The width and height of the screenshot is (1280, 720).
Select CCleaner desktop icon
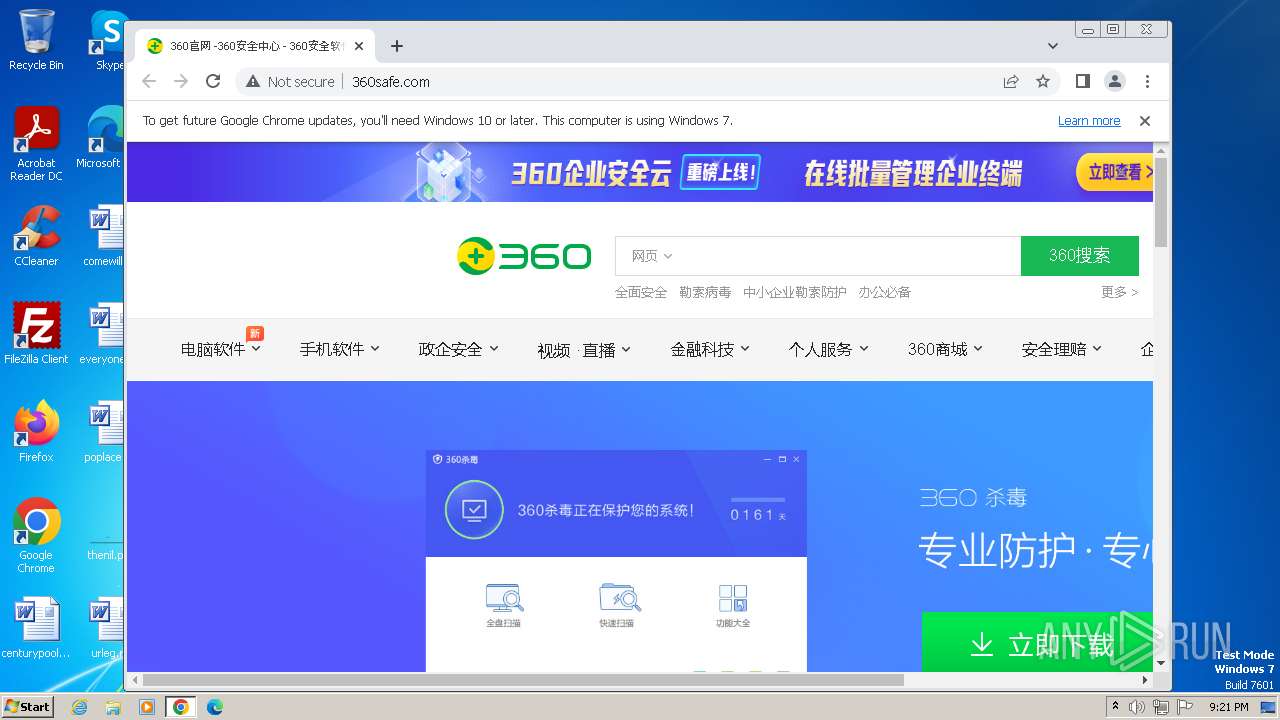(36, 236)
